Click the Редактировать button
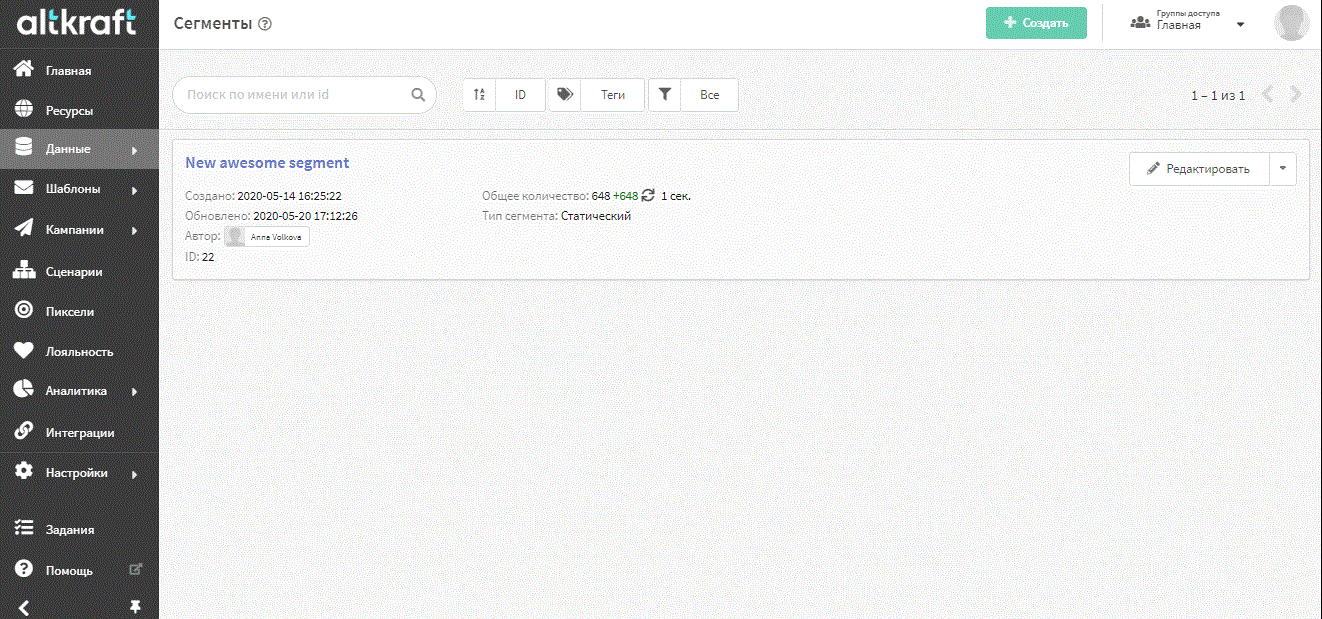This screenshot has width=1322, height=619. point(1199,169)
